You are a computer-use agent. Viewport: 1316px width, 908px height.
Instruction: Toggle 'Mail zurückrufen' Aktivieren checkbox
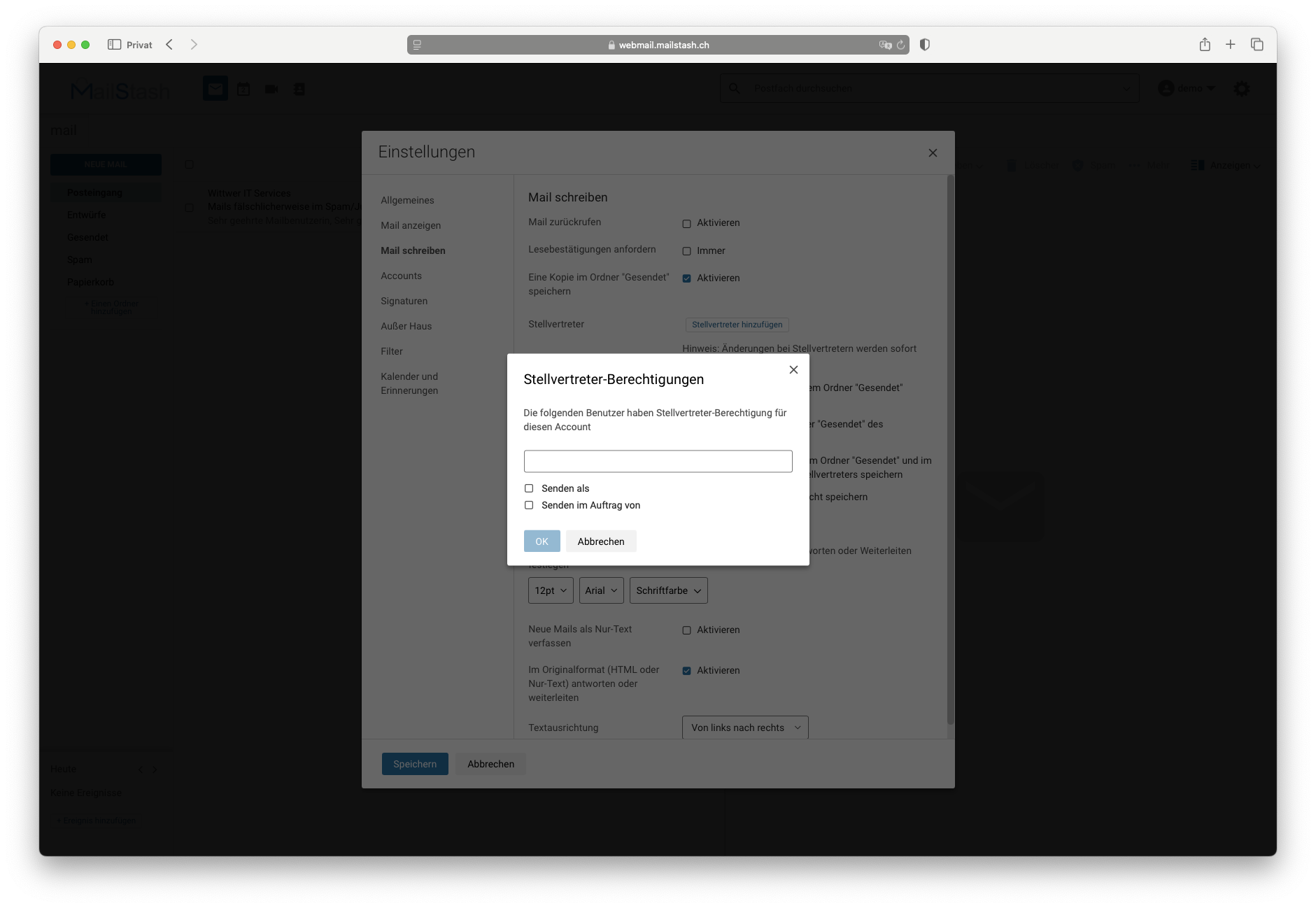tap(687, 224)
